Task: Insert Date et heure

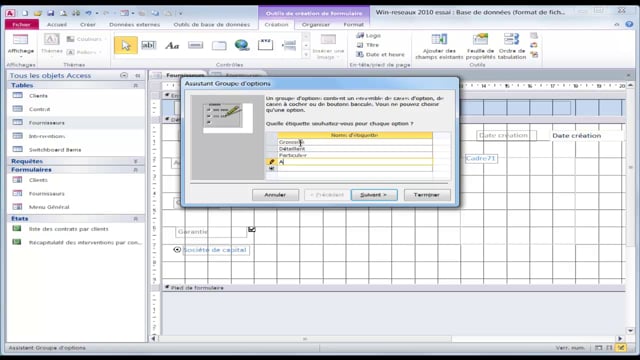Action: pos(380,54)
